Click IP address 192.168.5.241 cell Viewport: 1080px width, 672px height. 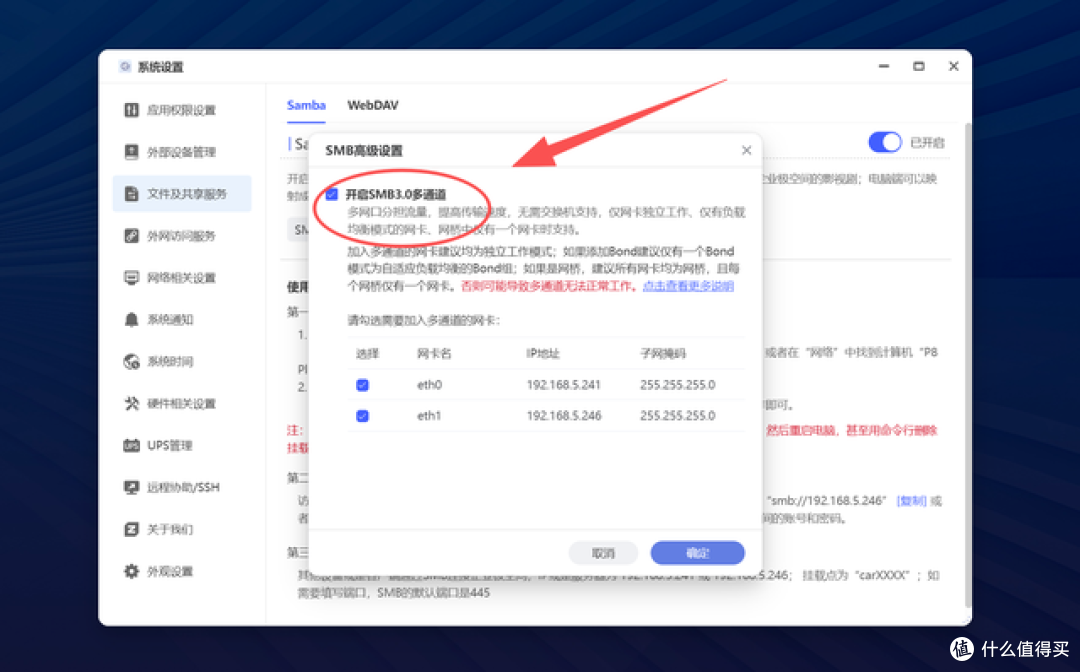tap(563, 385)
